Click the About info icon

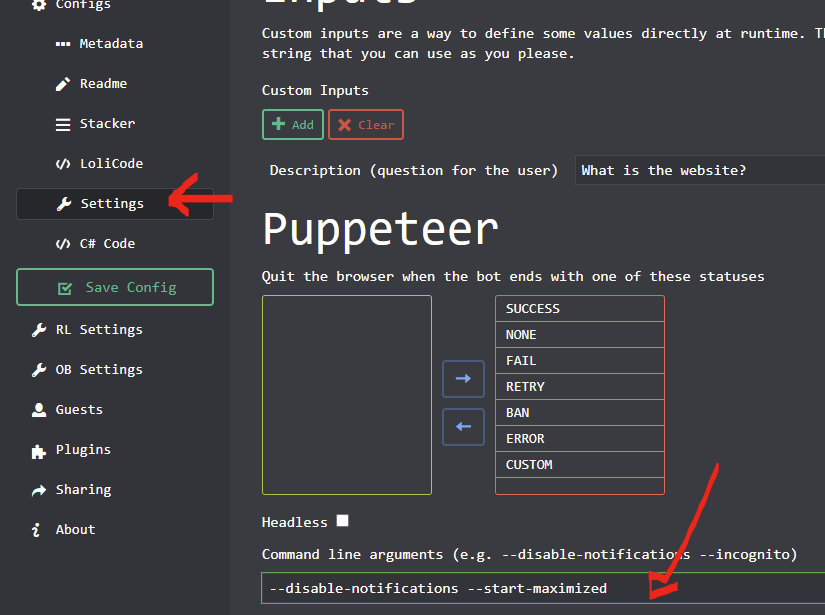point(36,530)
